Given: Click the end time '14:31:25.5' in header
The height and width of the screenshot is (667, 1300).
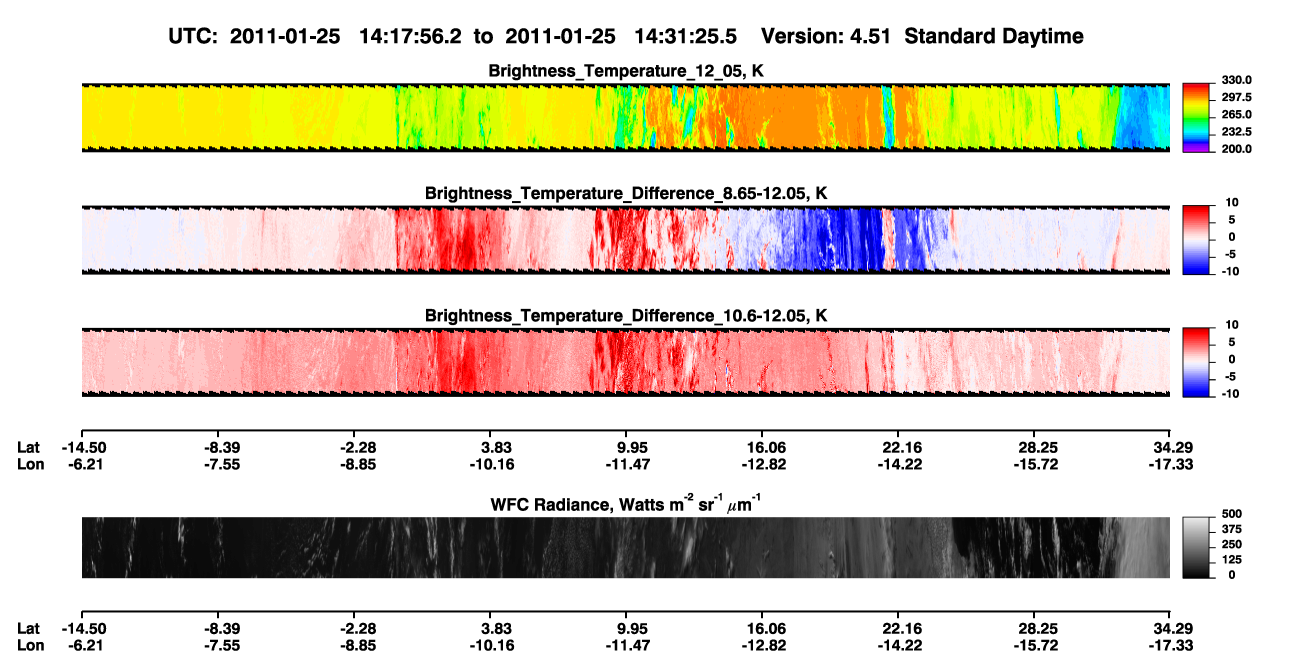Looking at the screenshot, I should coord(686,37).
